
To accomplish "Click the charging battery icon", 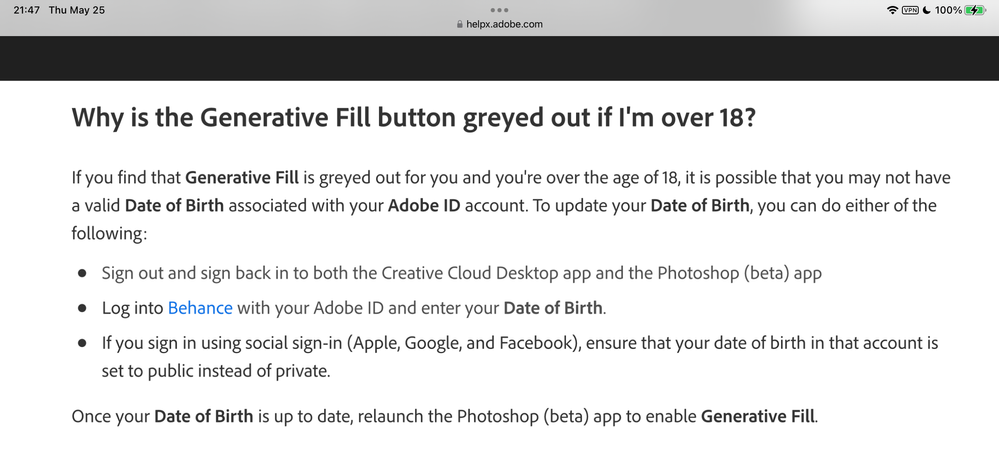I will tap(975, 10).
